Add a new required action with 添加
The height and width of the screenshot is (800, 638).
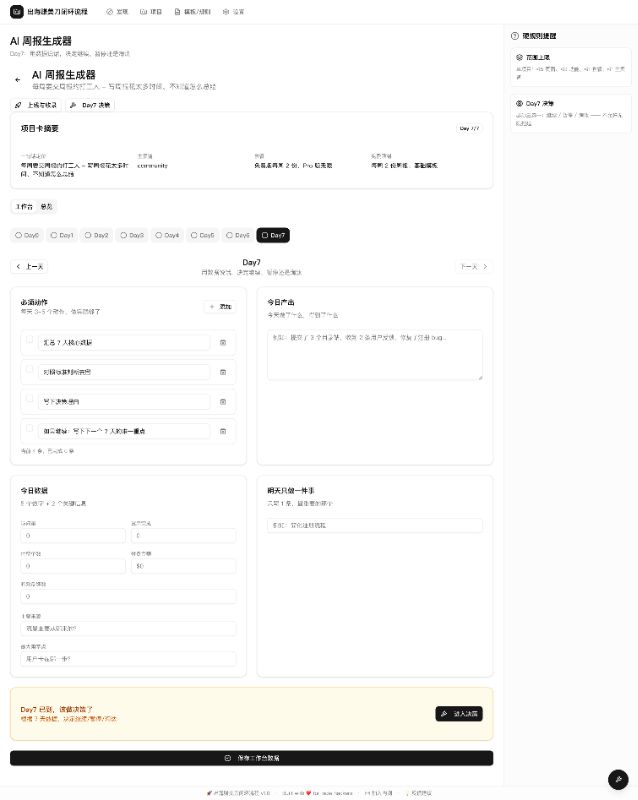(220, 307)
